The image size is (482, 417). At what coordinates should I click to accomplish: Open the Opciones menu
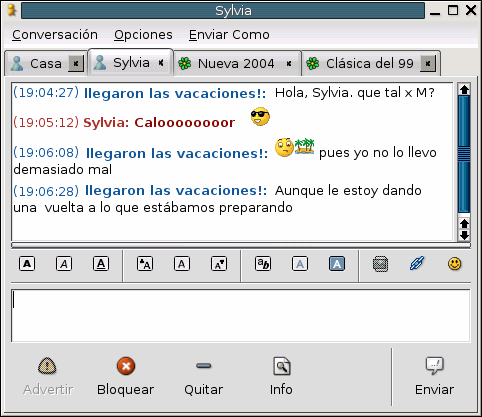pyautogui.click(x=143, y=35)
